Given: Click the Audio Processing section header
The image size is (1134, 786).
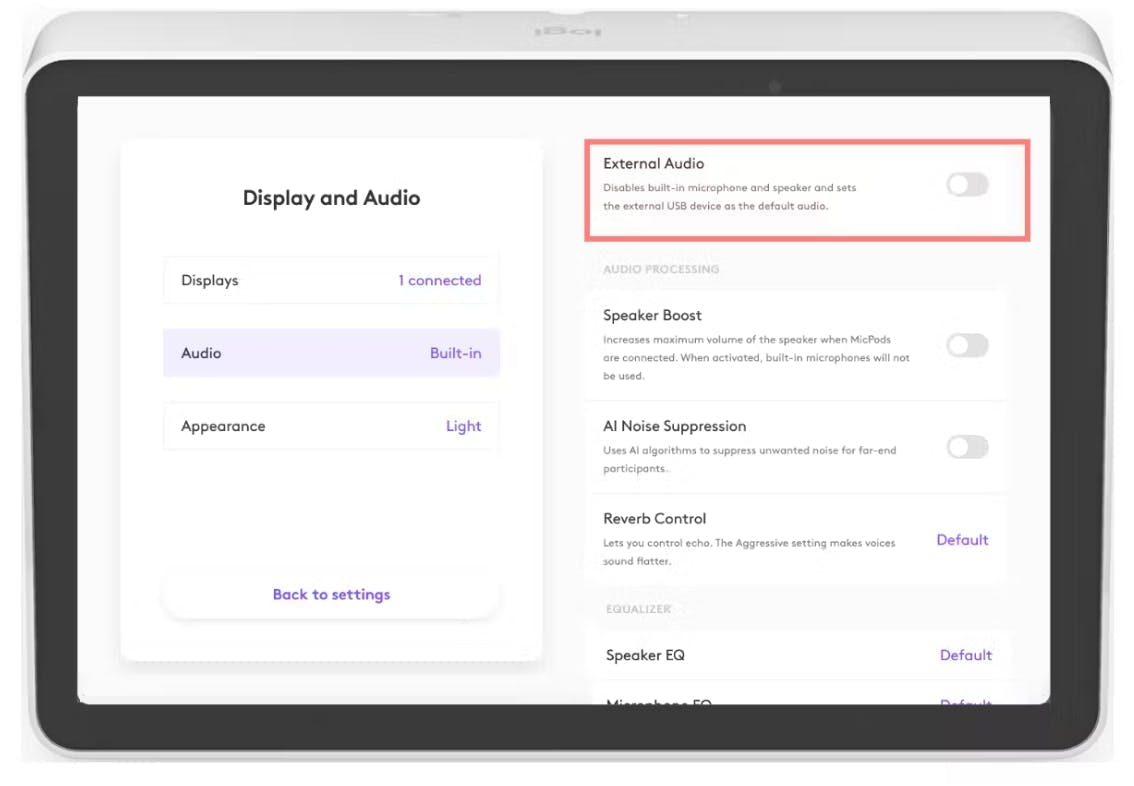Looking at the screenshot, I should (661, 269).
